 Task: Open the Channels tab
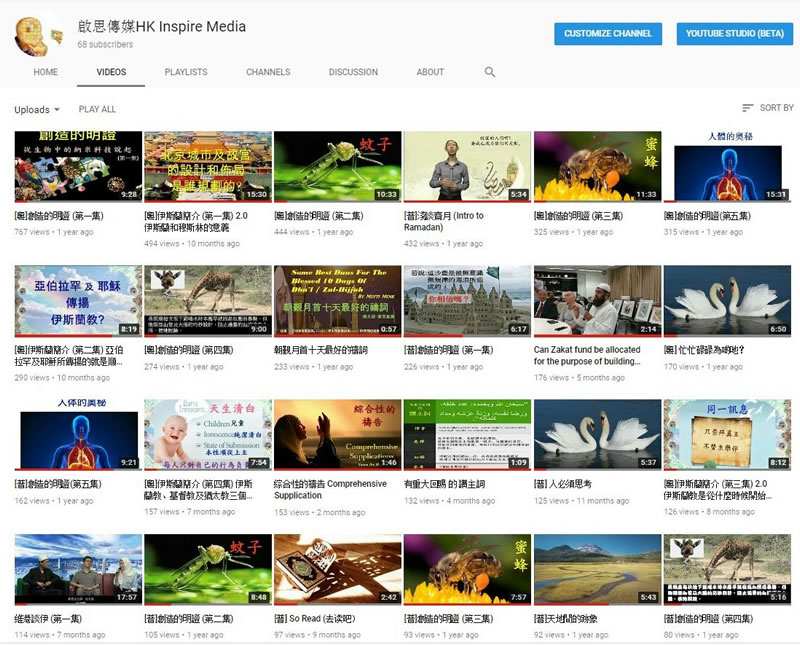(268, 72)
